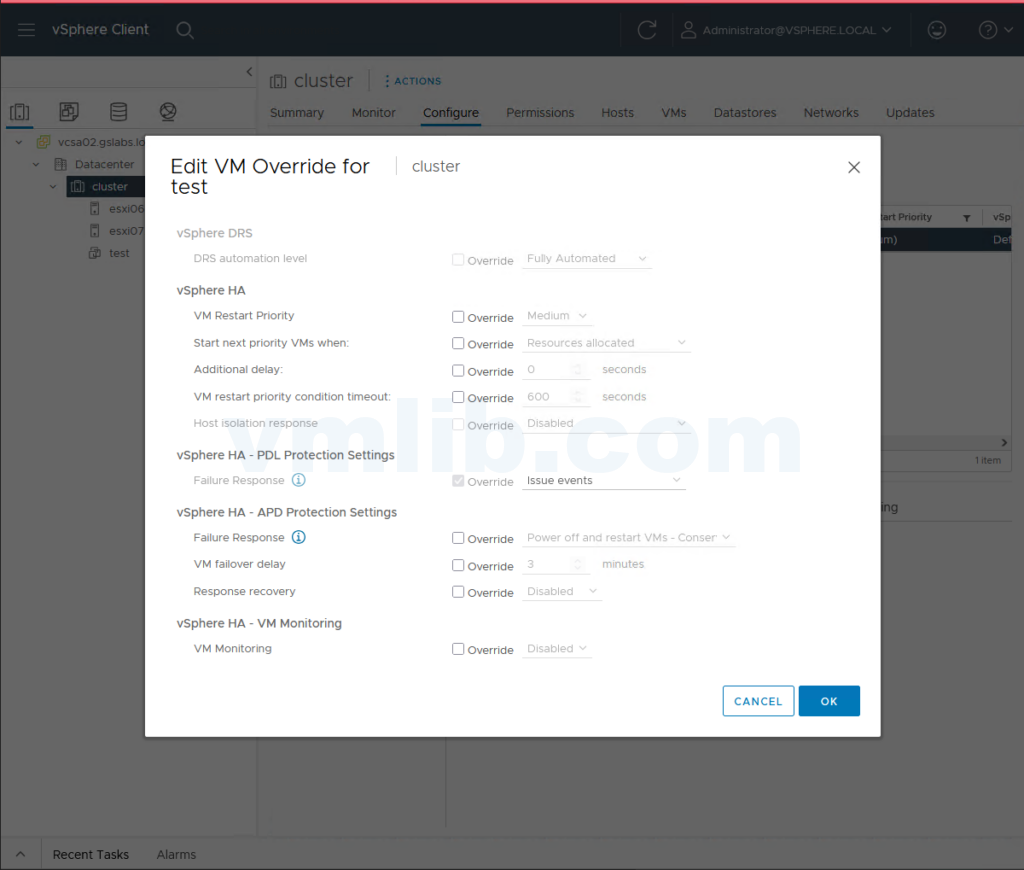Viewport: 1024px width, 870px height.
Task: Open the Administrator@VSPHERE.LOCAL user menu
Action: coord(790,30)
